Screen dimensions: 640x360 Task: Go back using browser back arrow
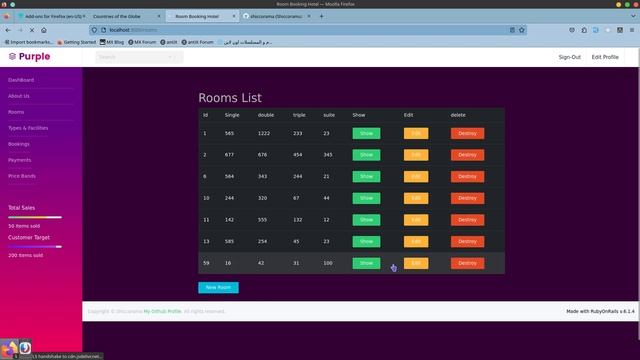pyautogui.click(x=8, y=30)
